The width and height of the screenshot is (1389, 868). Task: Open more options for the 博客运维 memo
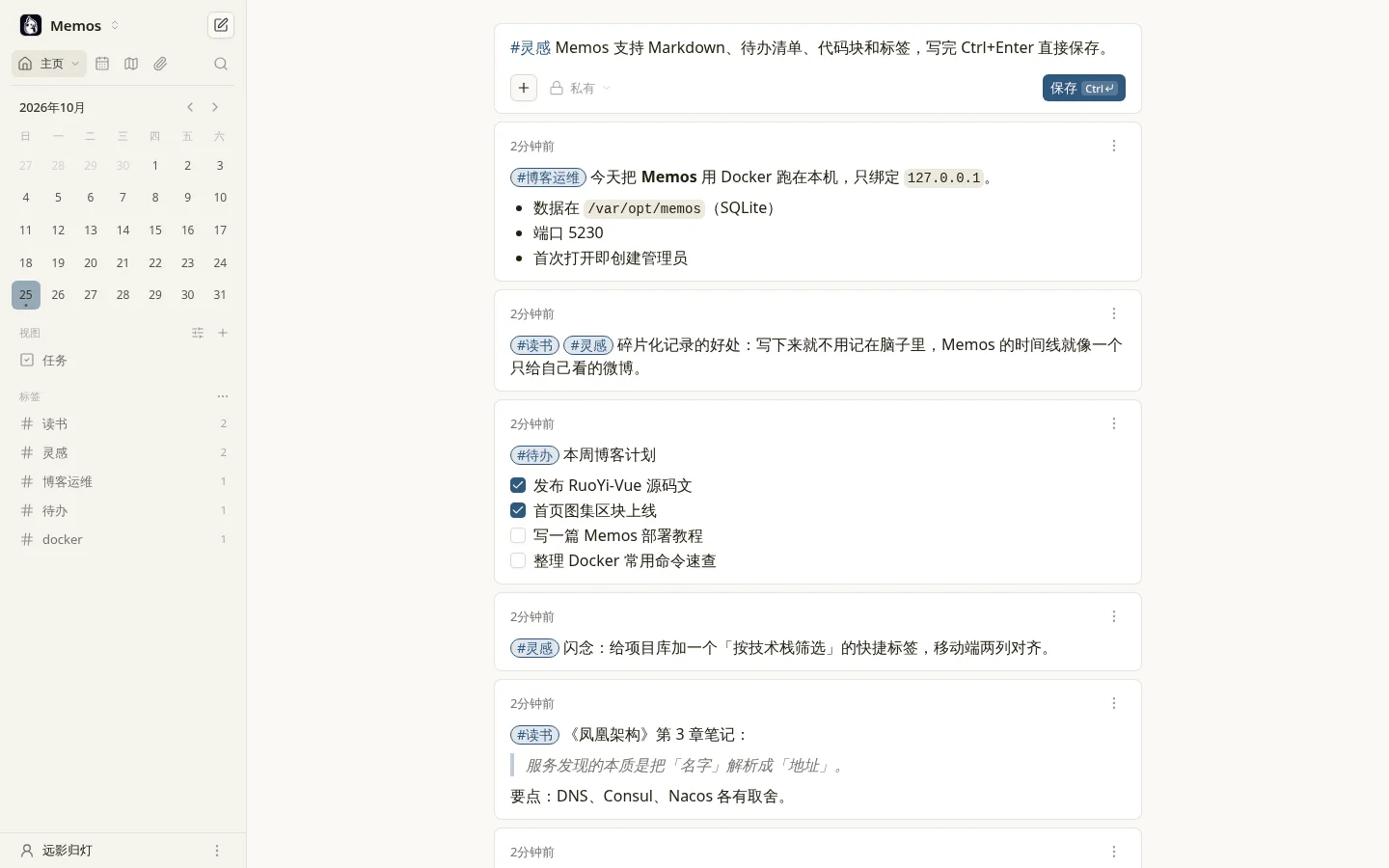[x=1114, y=146]
